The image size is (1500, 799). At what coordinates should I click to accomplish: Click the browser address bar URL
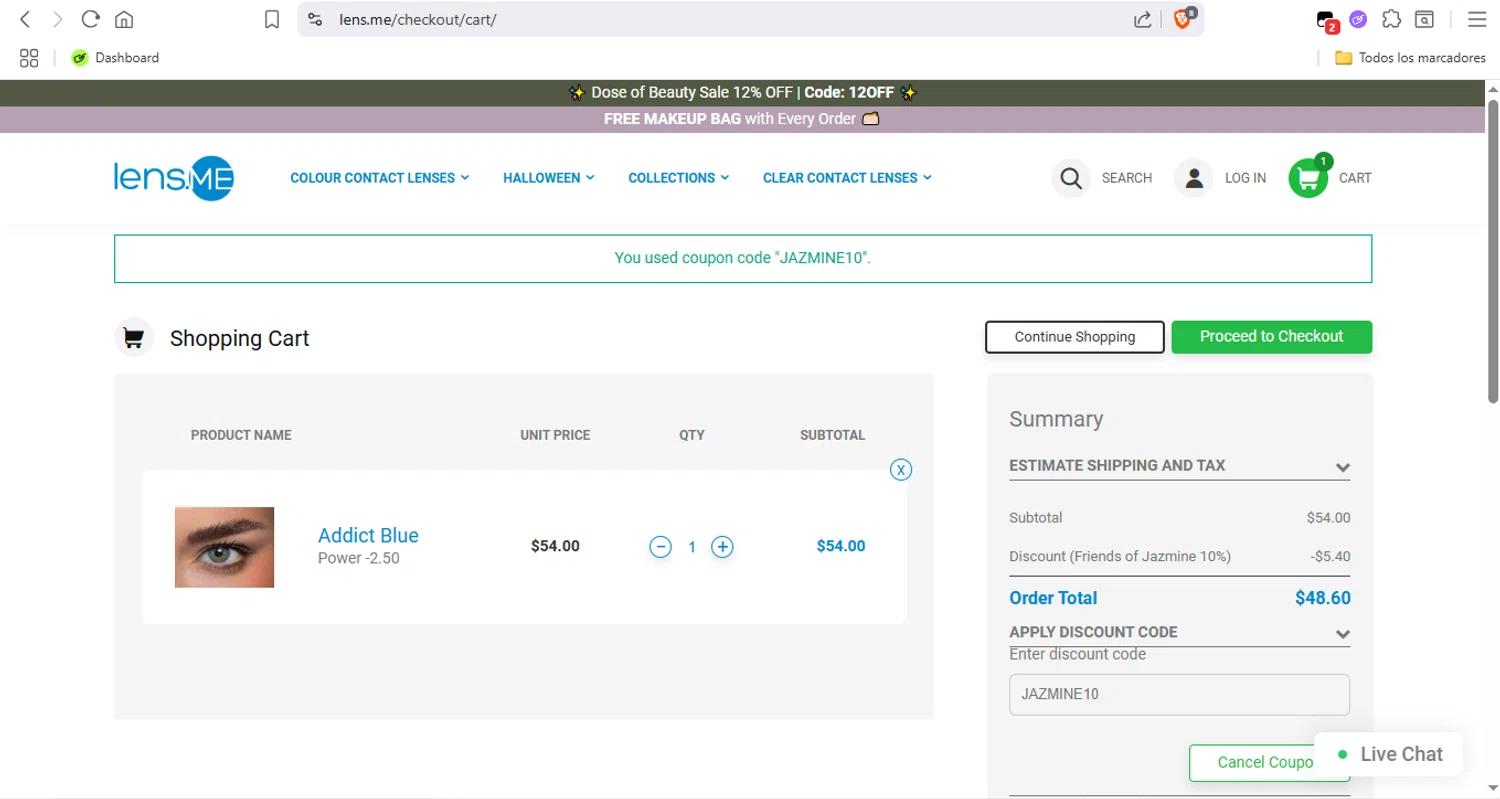tap(418, 19)
